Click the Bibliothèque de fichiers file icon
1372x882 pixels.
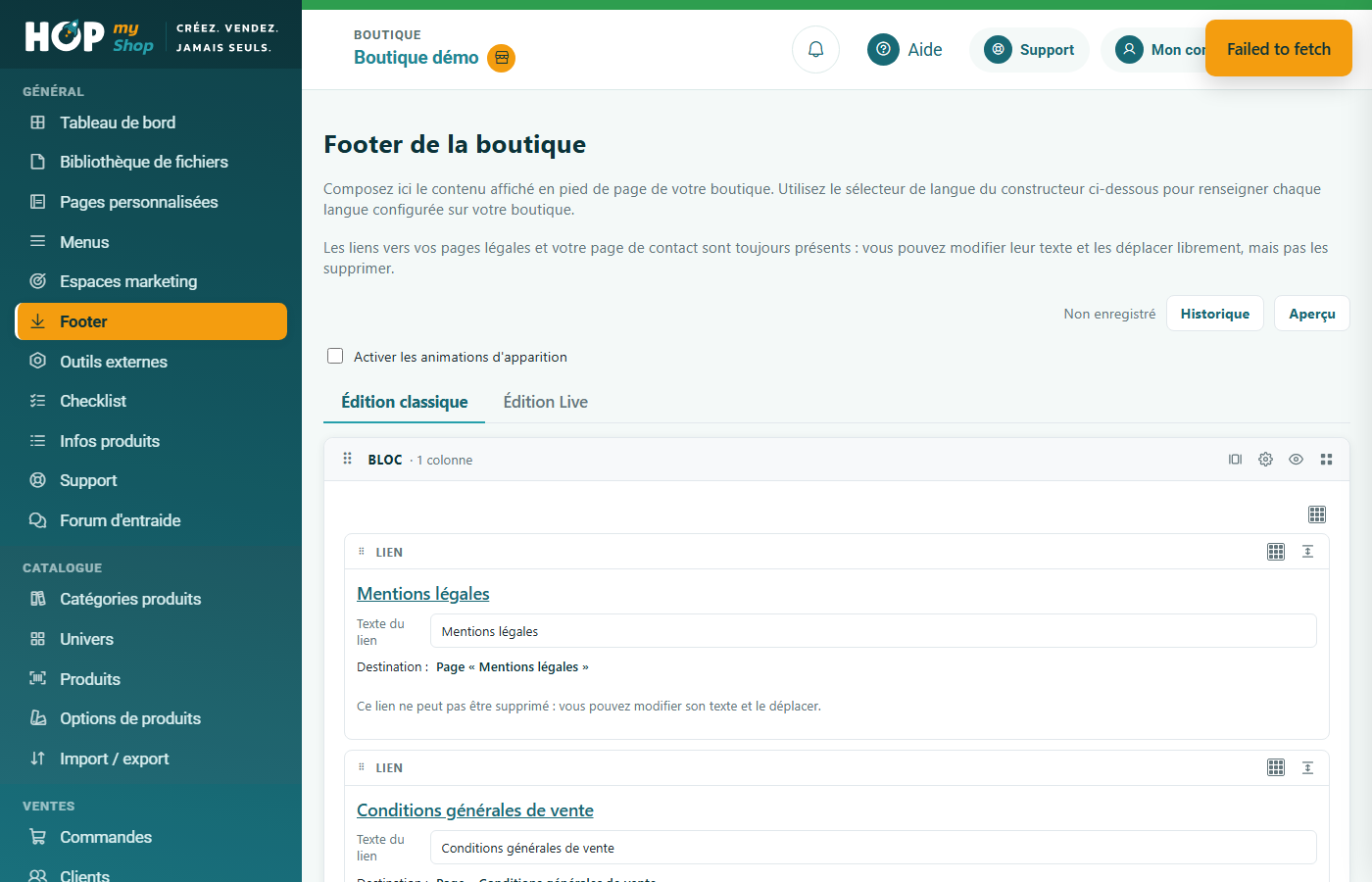pyautogui.click(x=38, y=162)
